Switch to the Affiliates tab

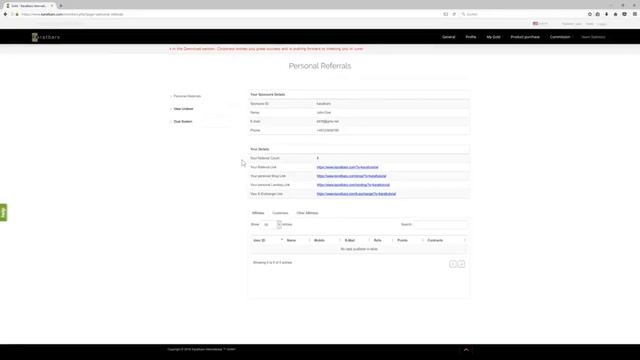pyautogui.click(x=258, y=213)
